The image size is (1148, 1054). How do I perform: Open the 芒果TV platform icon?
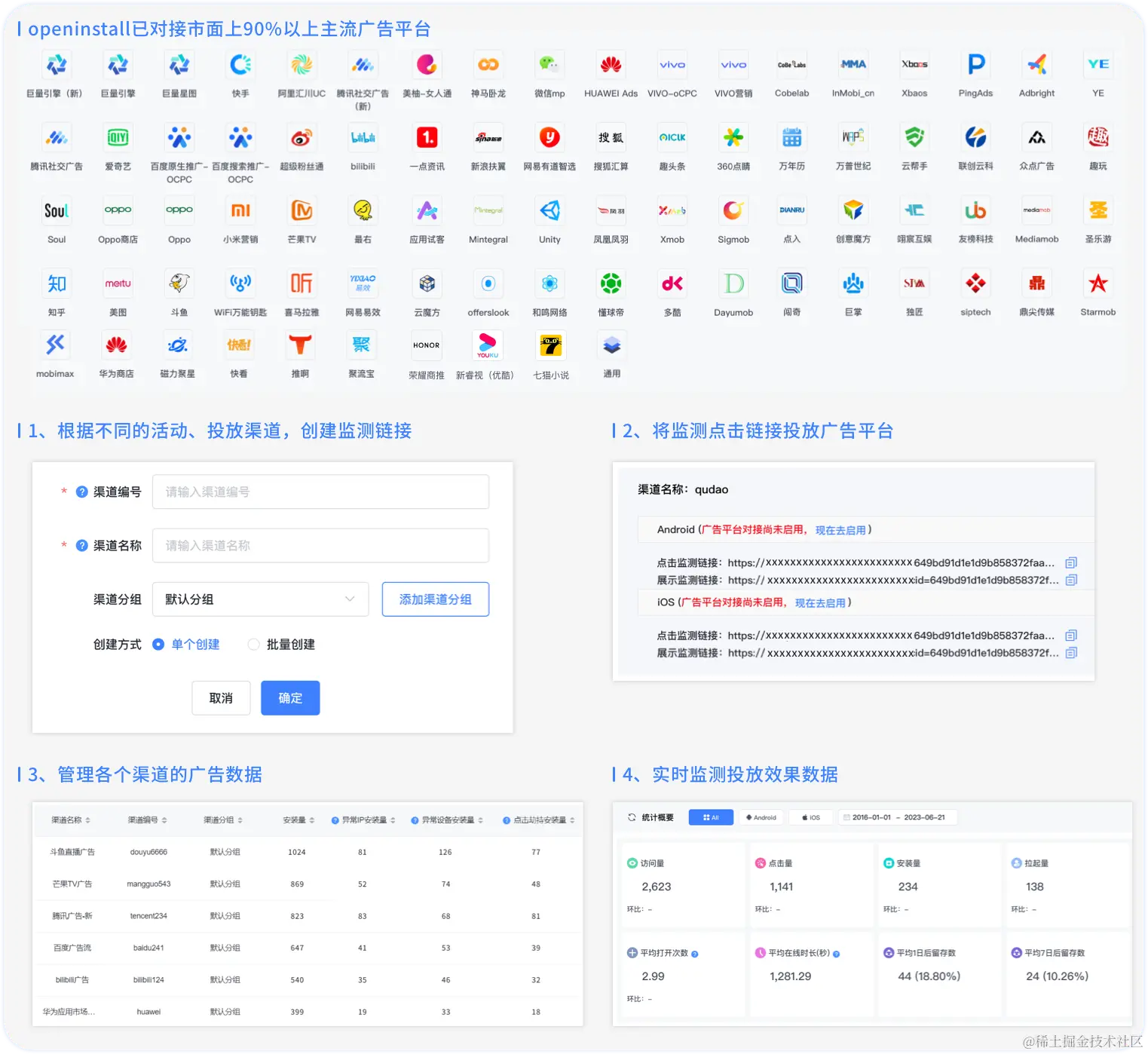click(302, 211)
